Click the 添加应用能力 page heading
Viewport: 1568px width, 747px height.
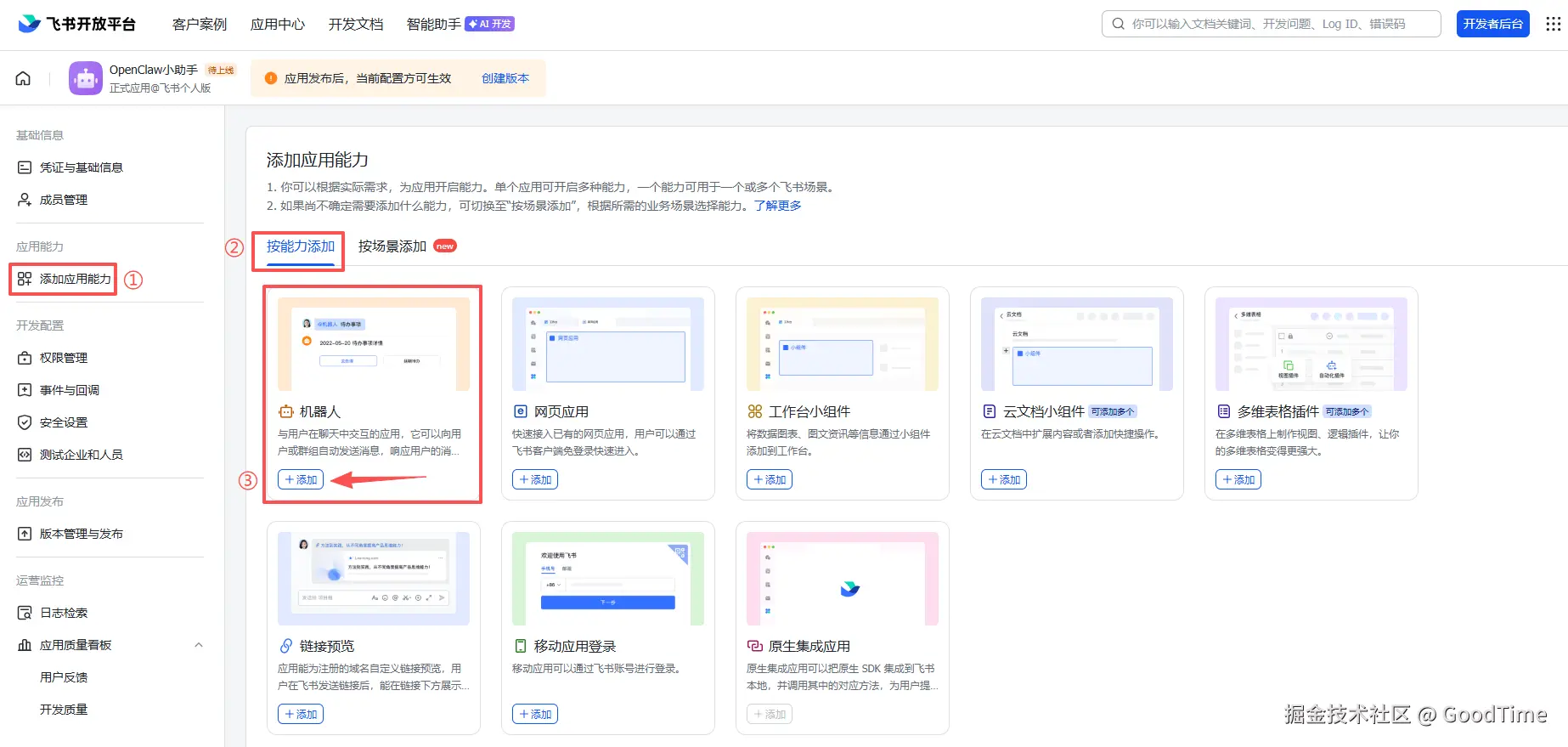coord(318,160)
